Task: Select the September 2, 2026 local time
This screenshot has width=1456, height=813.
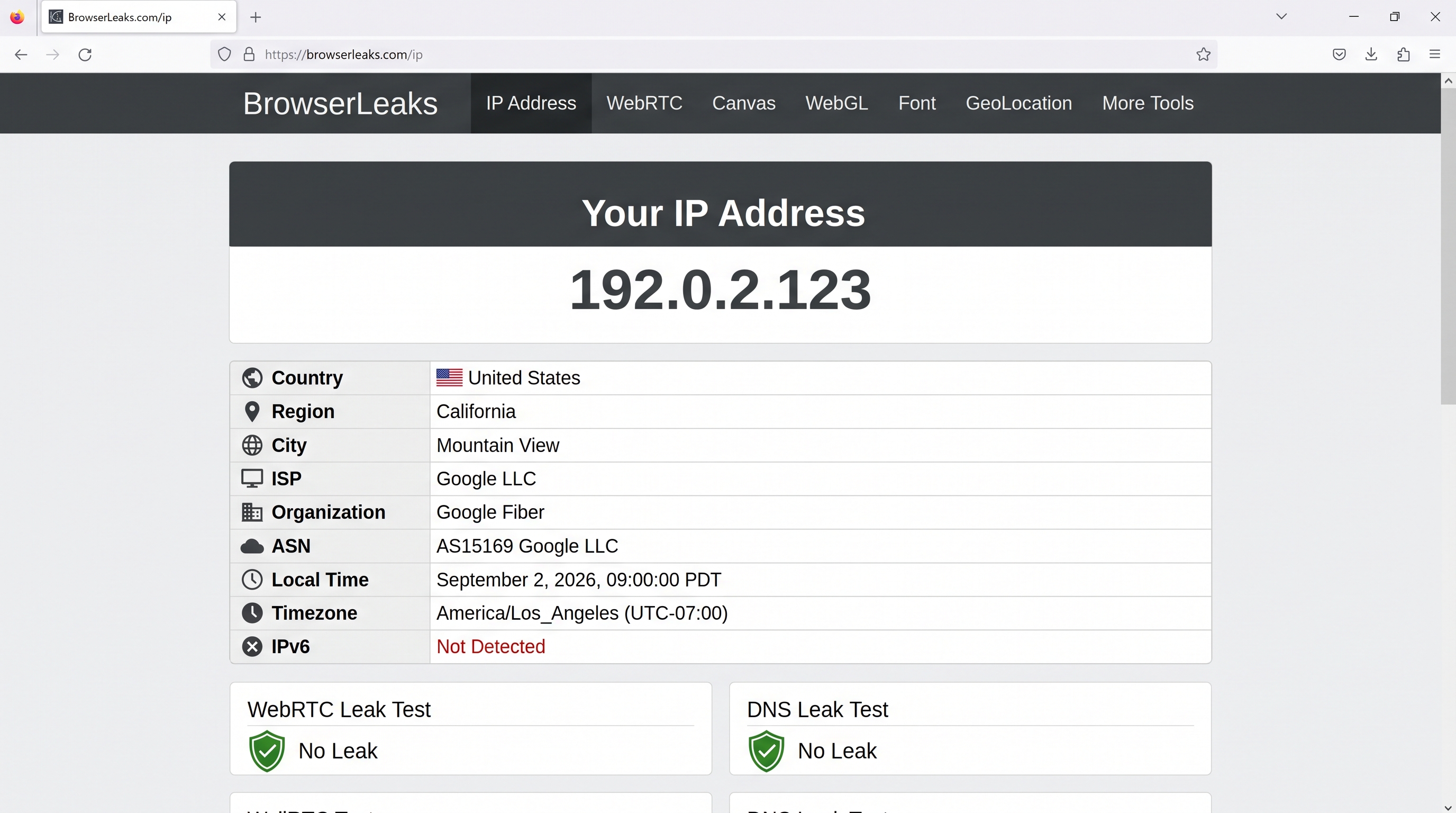Action: point(579,580)
